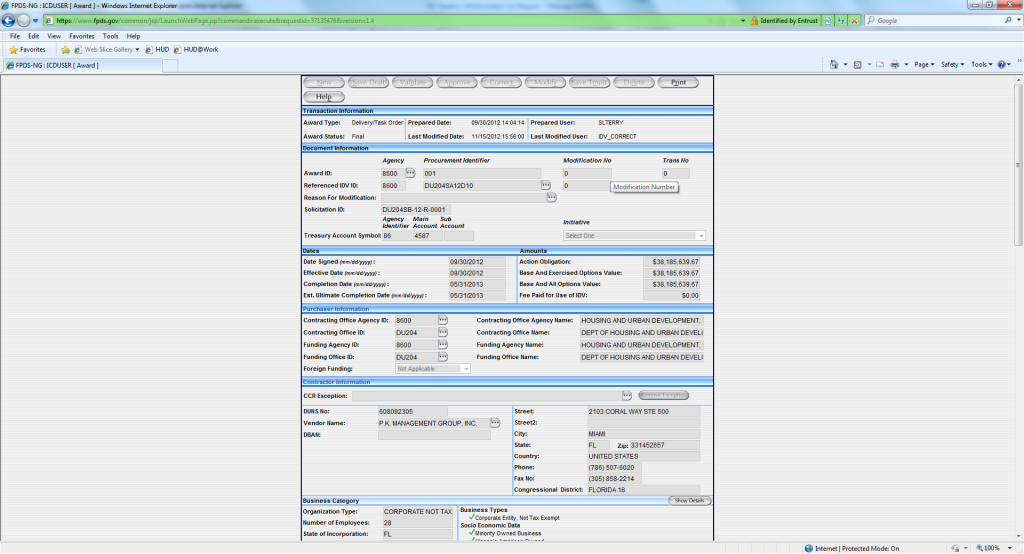Open the File menu
This screenshot has width=1024, height=554.
[x=14, y=37]
